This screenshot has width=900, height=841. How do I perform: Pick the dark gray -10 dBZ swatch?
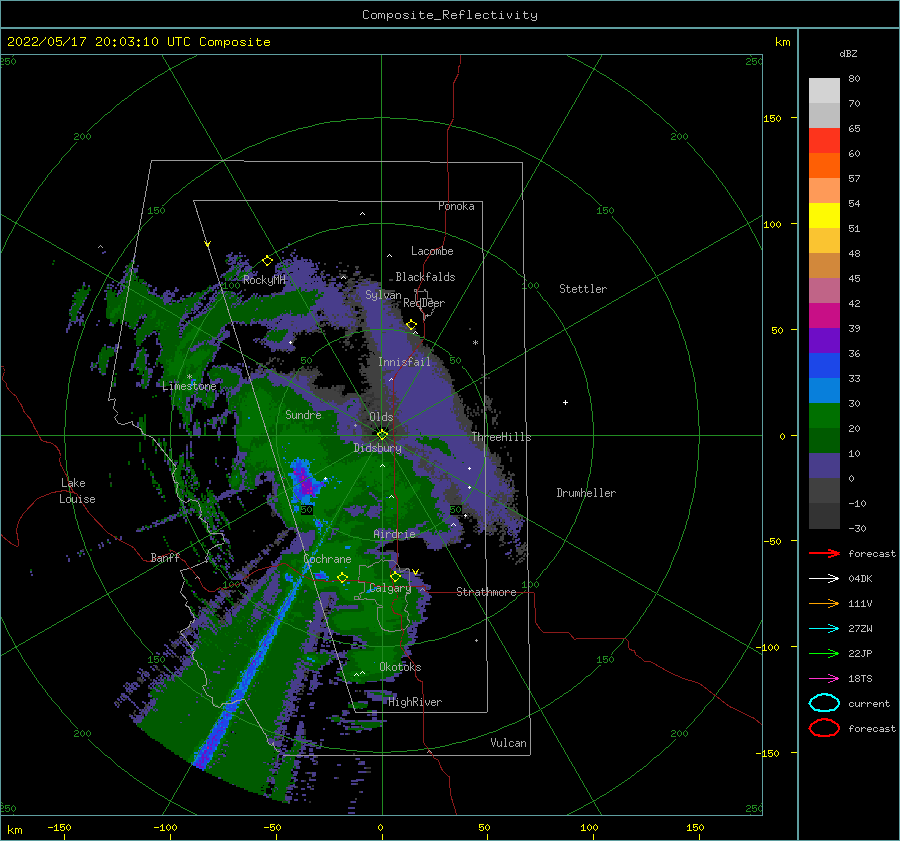click(824, 516)
